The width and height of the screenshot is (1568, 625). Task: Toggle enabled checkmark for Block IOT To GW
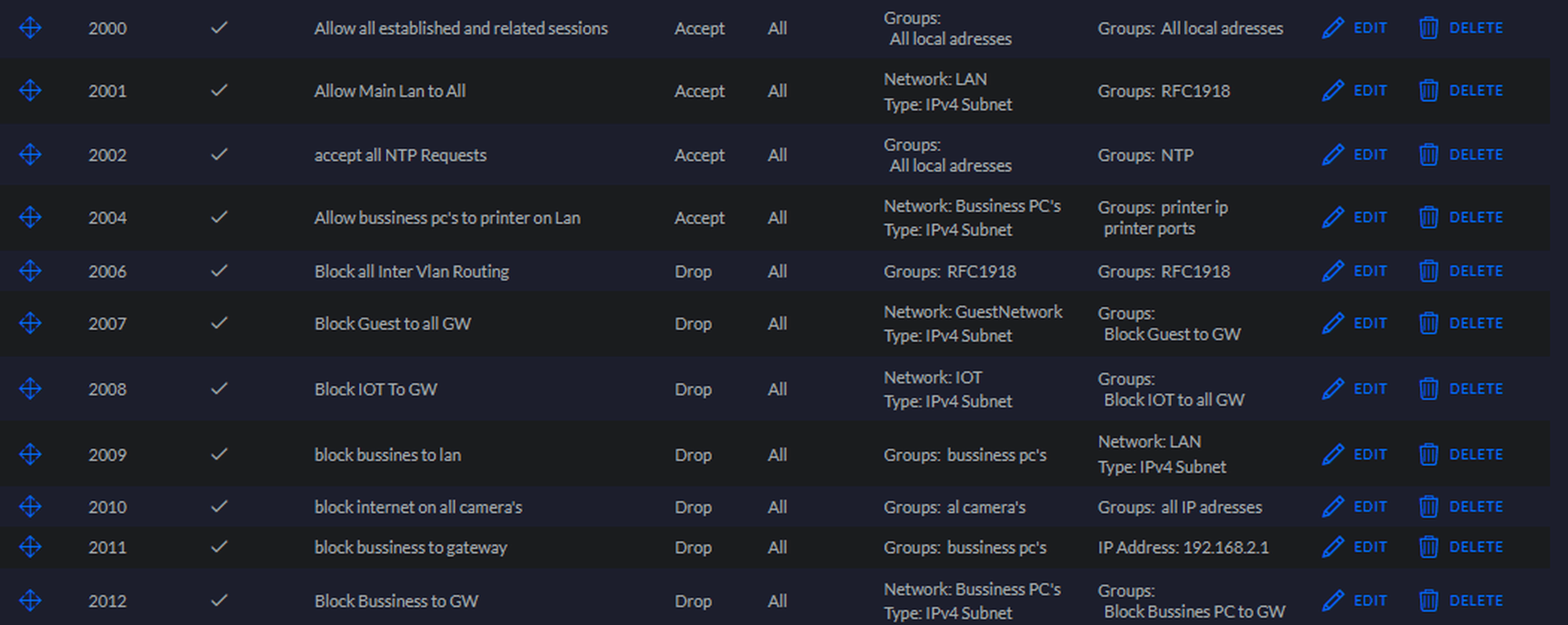coord(219,389)
